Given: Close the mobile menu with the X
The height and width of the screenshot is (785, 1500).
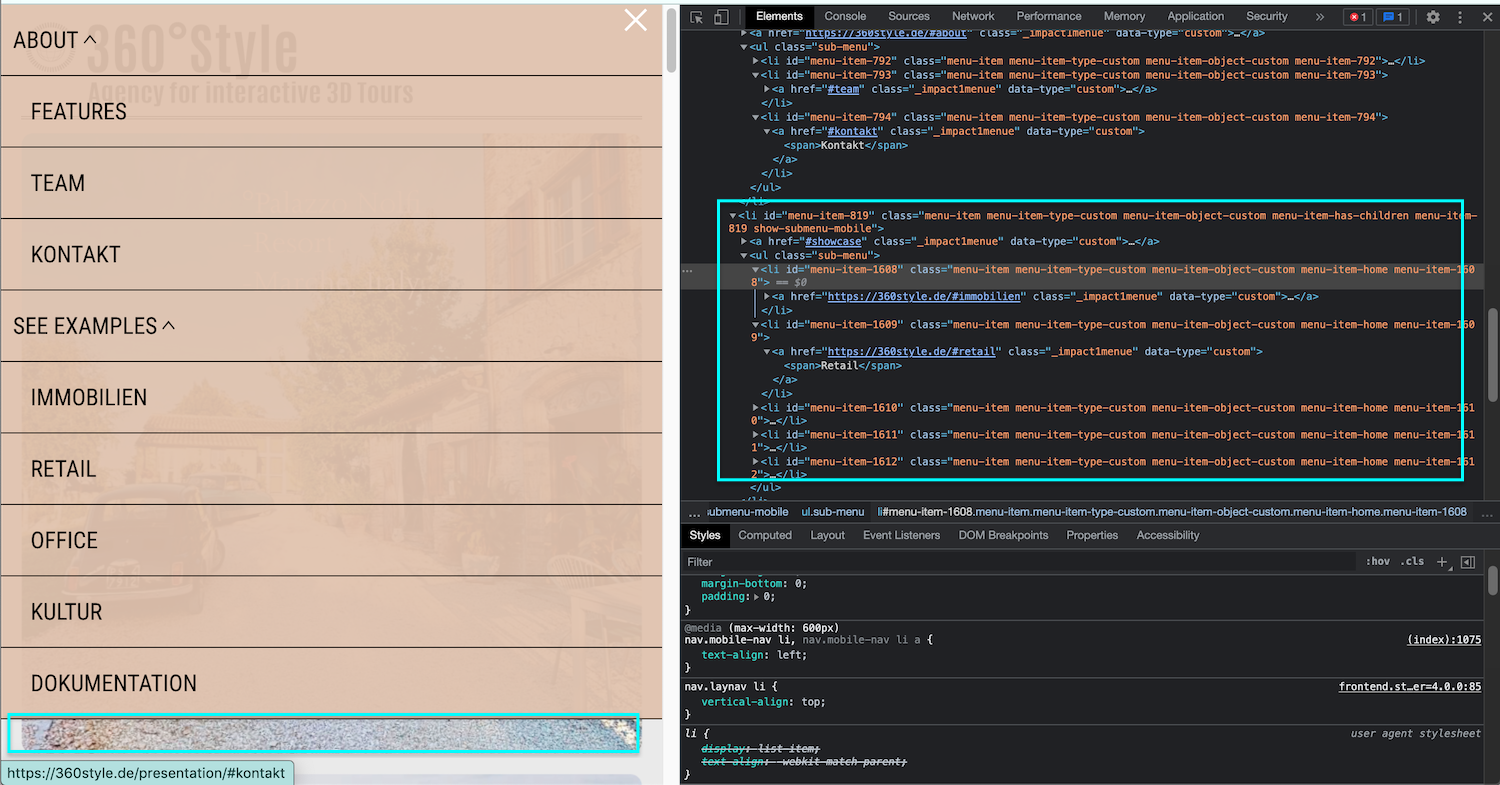Looking at the screenshot, I should 635,20.
